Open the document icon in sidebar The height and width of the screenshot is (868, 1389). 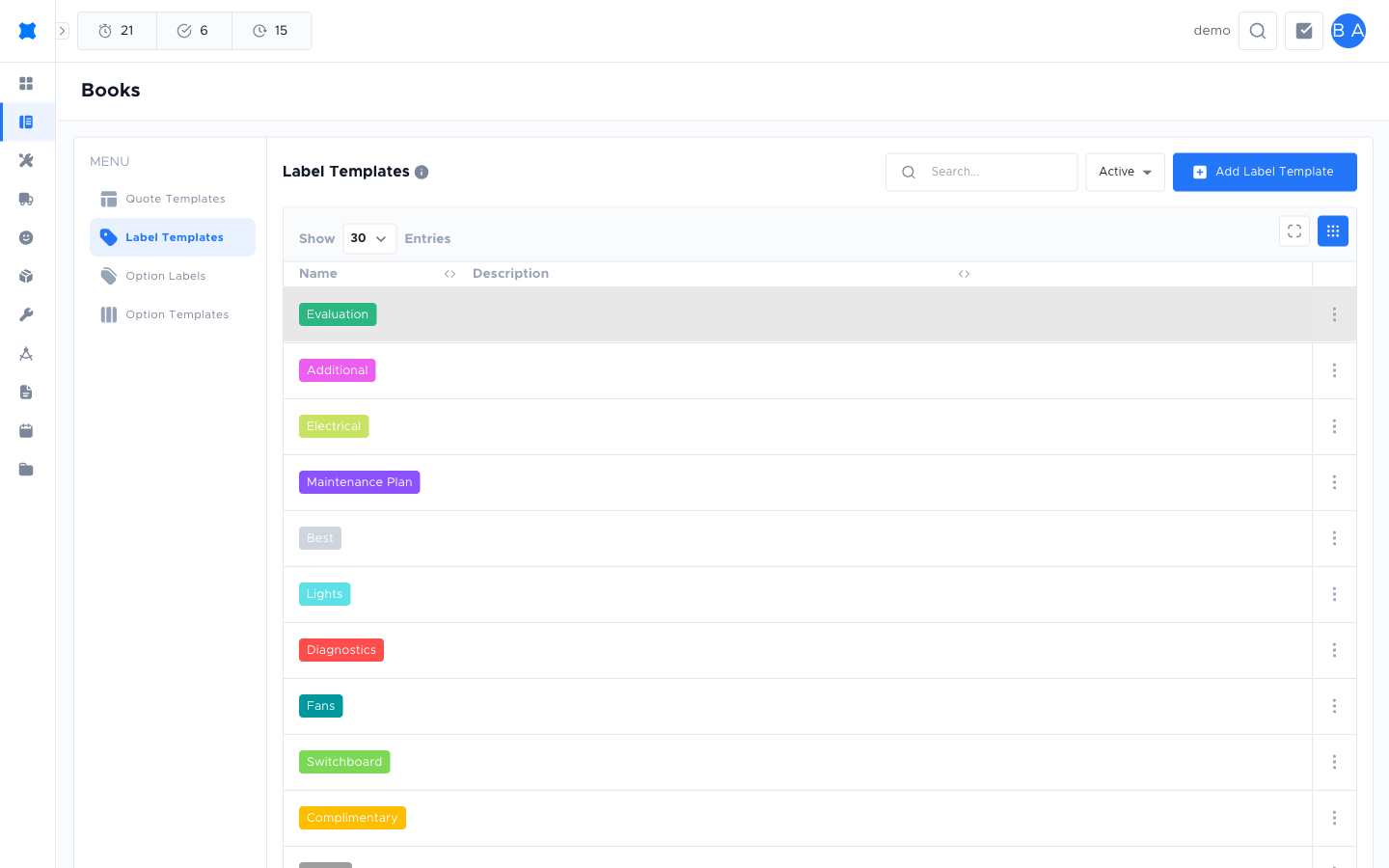26,393
